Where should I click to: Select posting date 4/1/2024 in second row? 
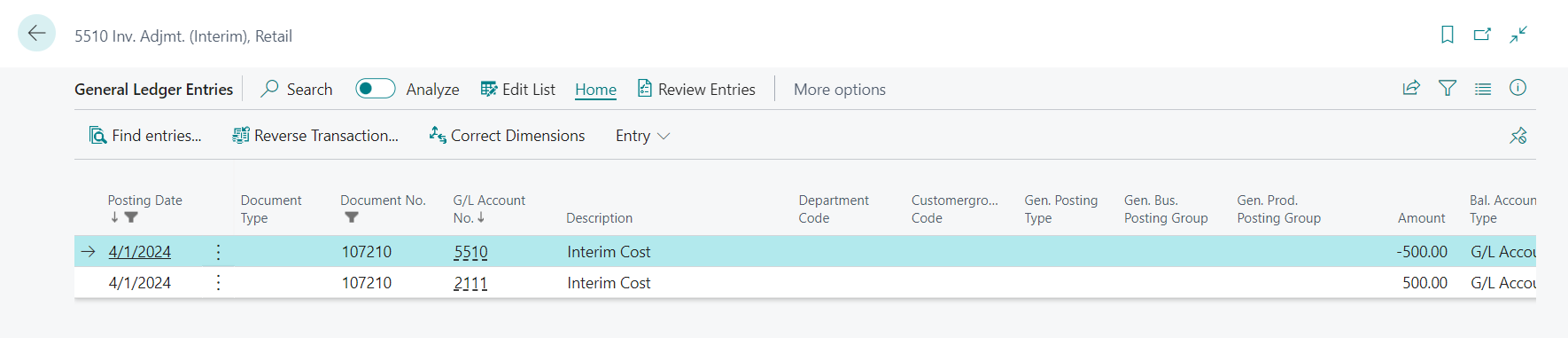tap(140, 283)
